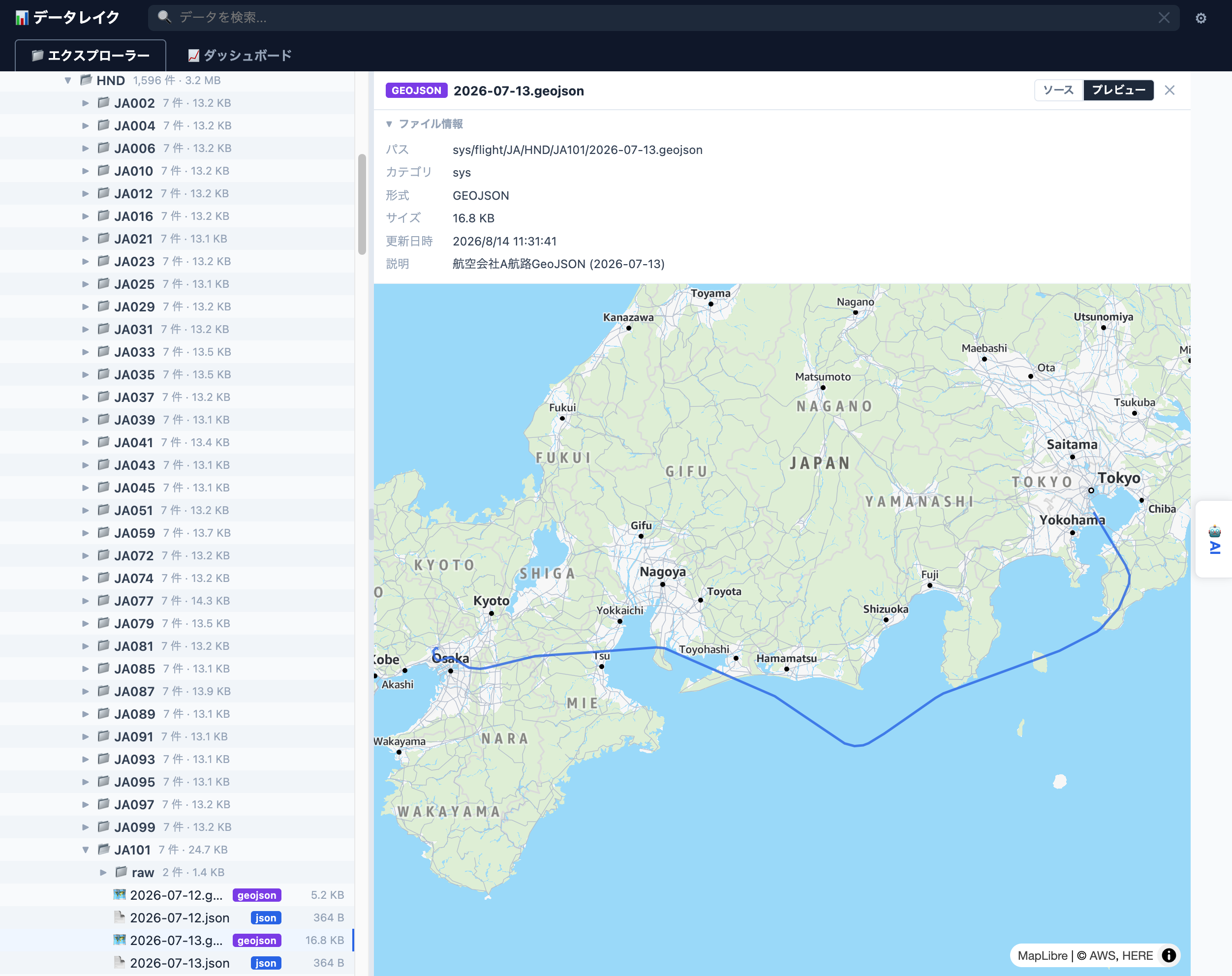Click the 航空会社A航路GeoJSON description text
The image size is (1232, 976).
coord(558,264)
